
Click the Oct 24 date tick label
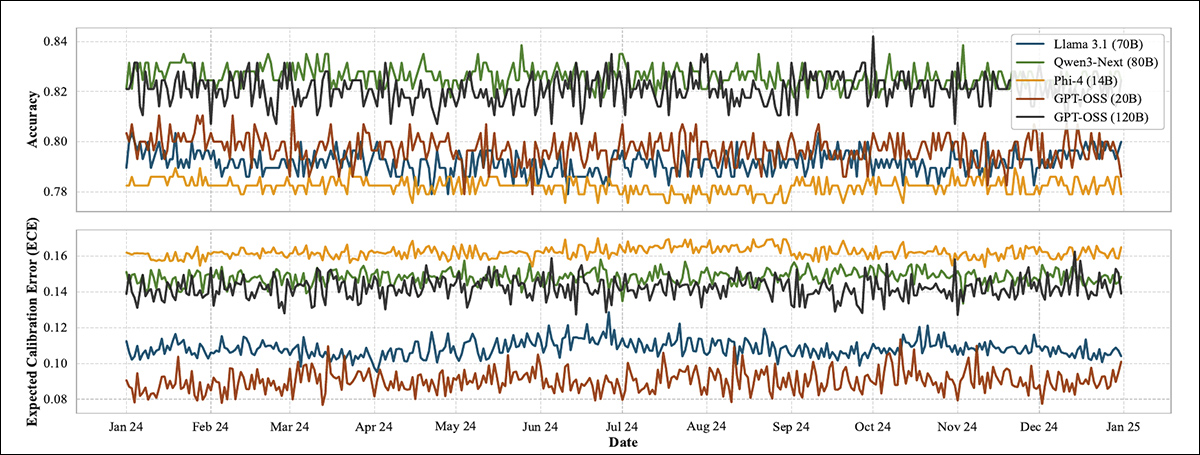pyautogui.click(x=872, y=425)
